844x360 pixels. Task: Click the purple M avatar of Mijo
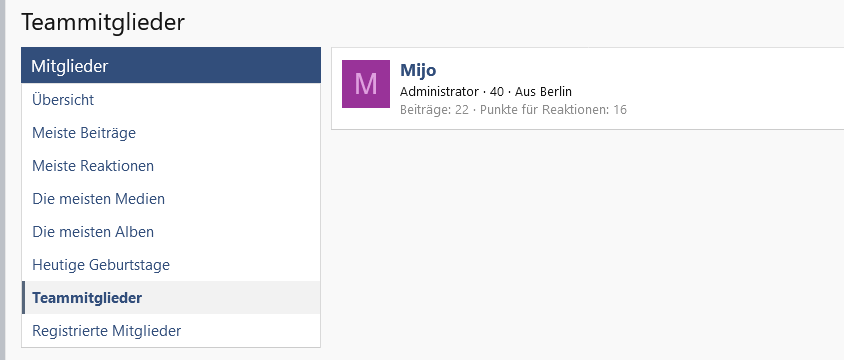[366, 84]
